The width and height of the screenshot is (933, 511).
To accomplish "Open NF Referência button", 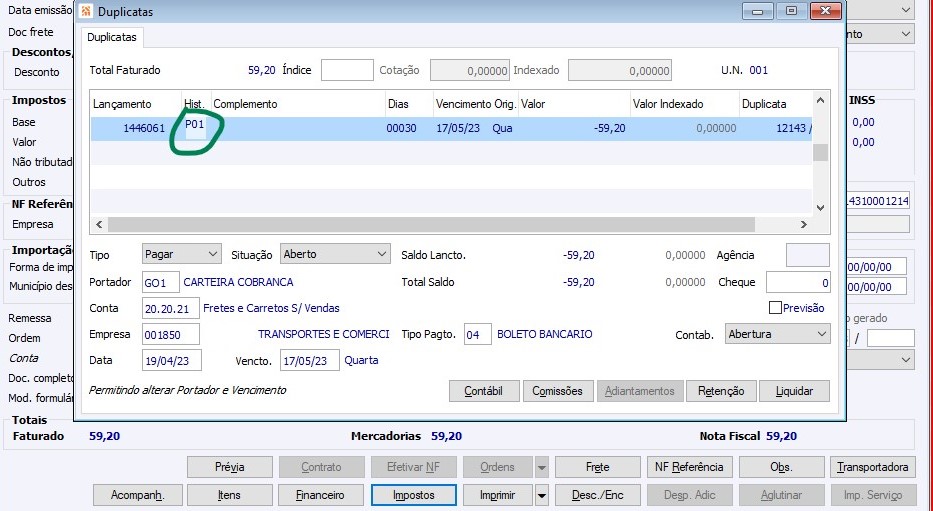I will (x=689, y=467).
